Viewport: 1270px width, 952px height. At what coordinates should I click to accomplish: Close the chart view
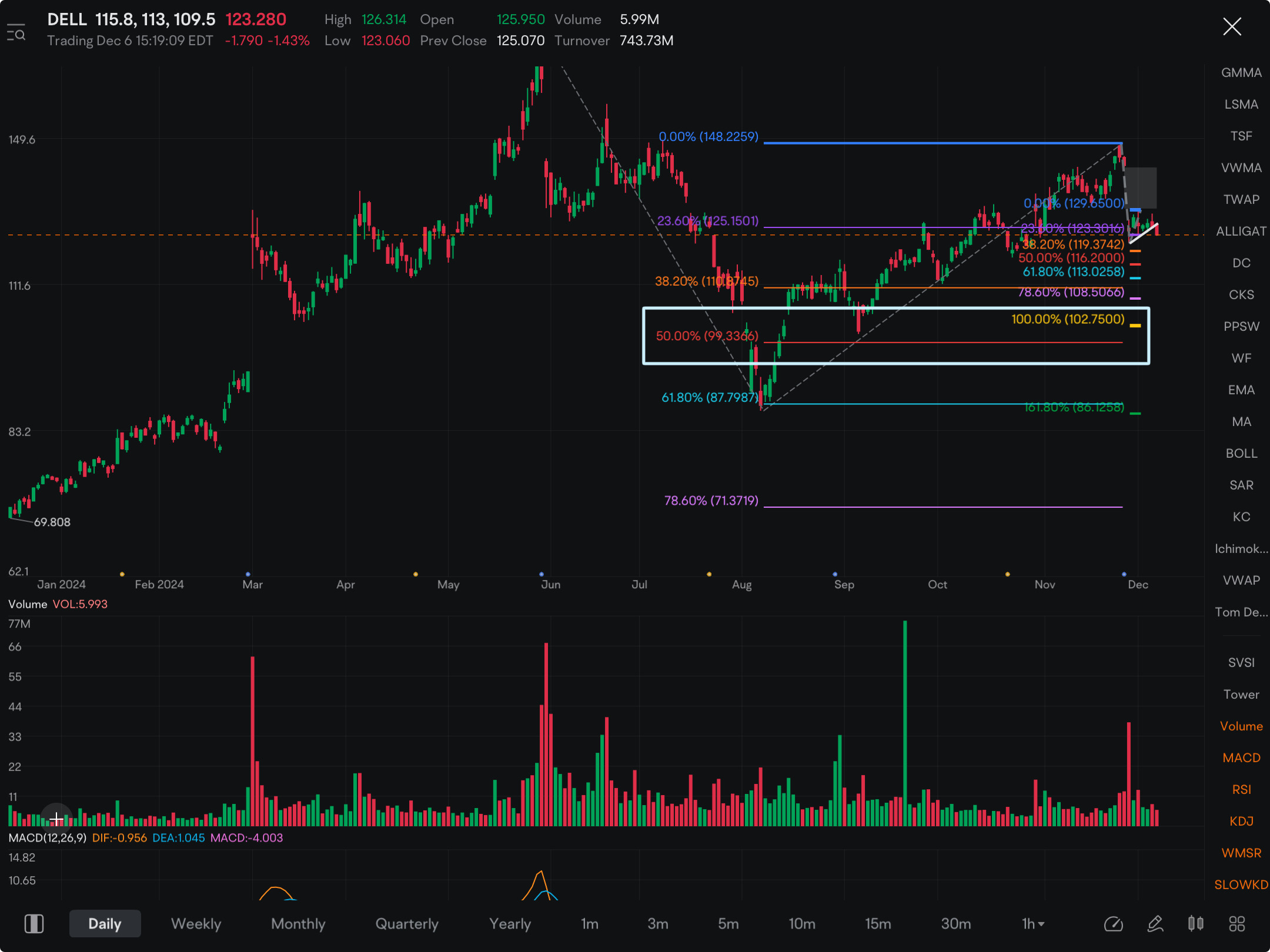click(1232, 26)
